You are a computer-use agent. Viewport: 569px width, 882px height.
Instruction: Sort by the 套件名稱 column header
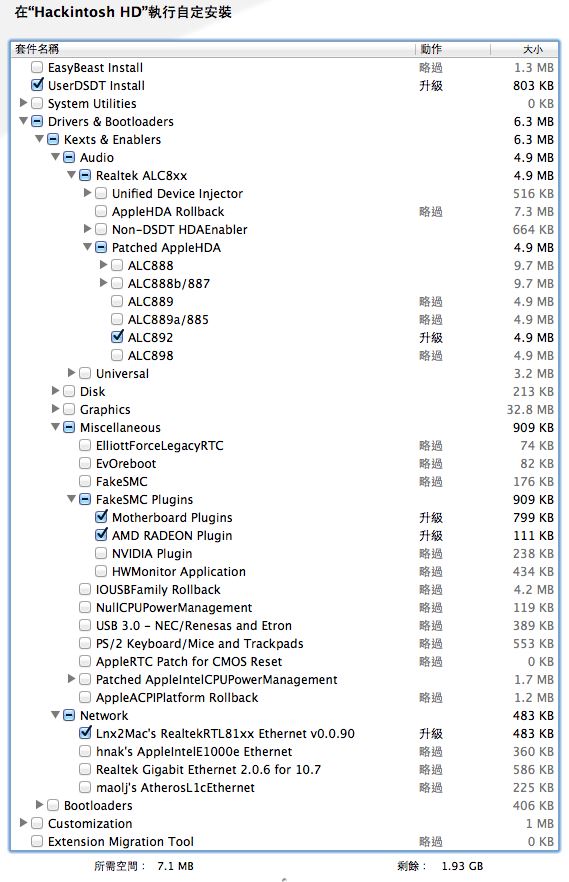click(x=213, y=50)
